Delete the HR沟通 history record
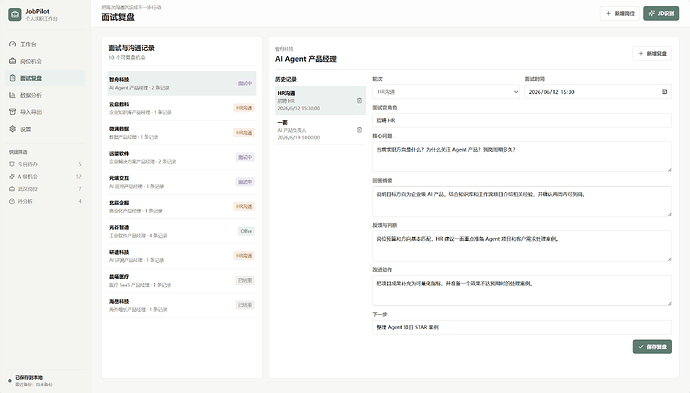 pyautogui.click(x=359, y=101)
